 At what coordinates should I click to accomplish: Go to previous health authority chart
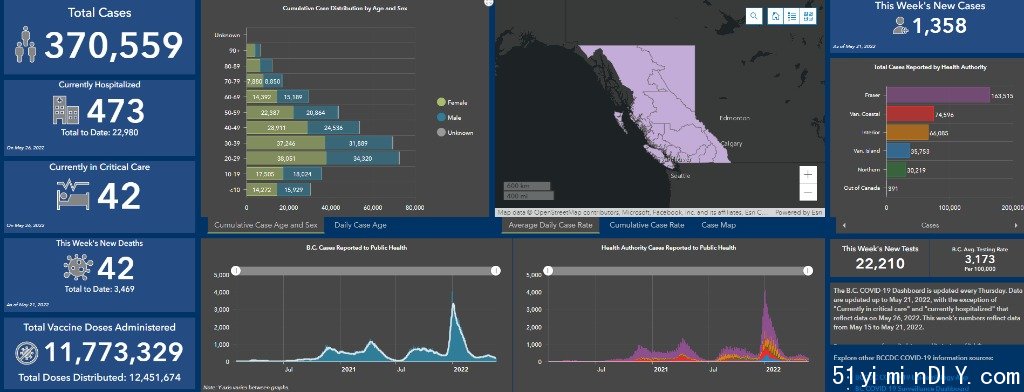point(844,225)
